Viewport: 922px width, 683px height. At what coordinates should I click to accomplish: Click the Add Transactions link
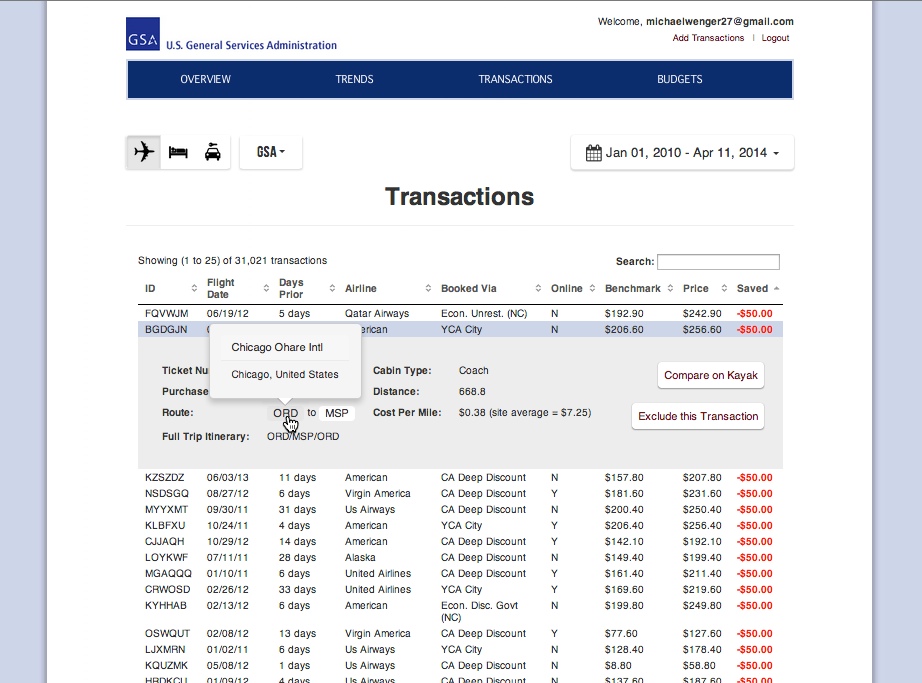708,38
